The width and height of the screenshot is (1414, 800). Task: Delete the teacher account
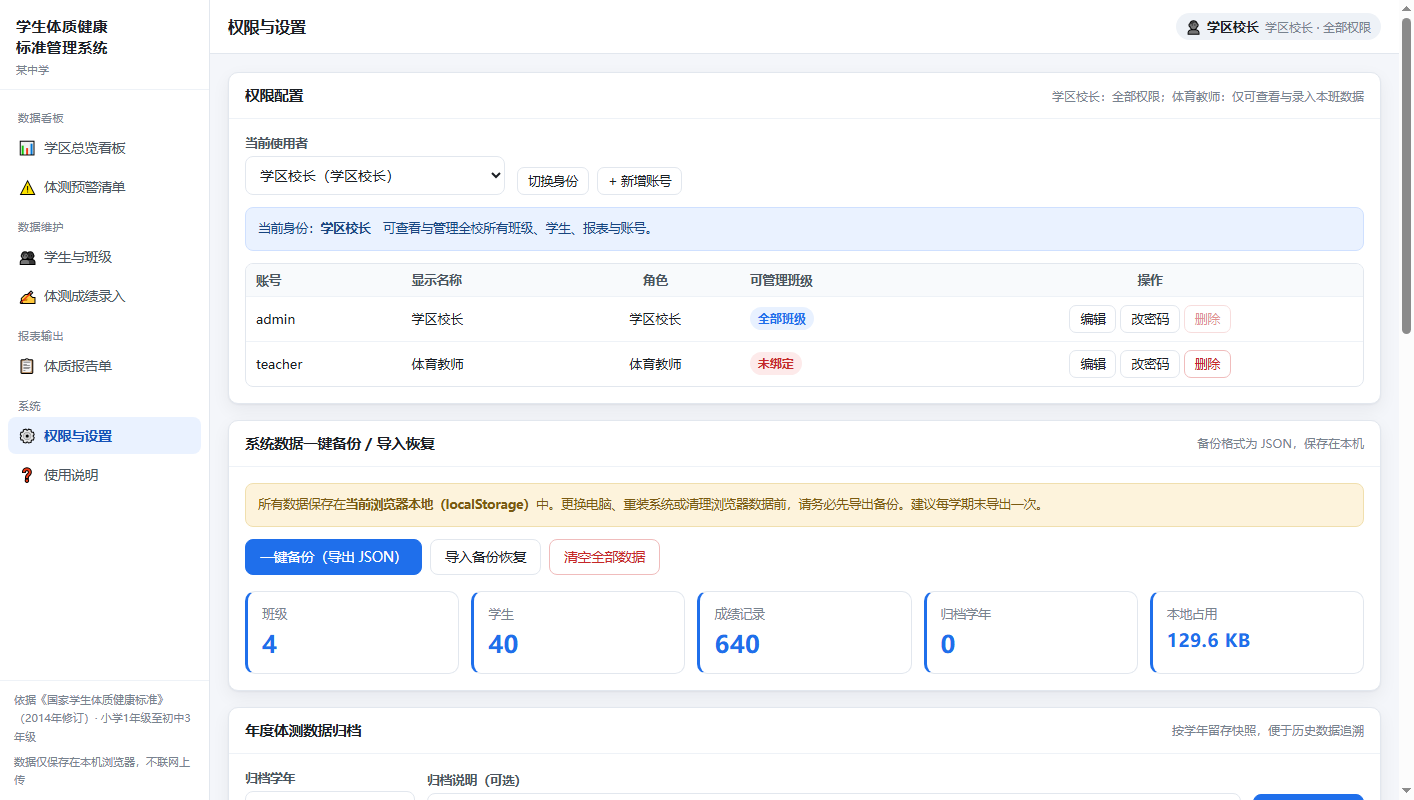[x=1207, y=364]
